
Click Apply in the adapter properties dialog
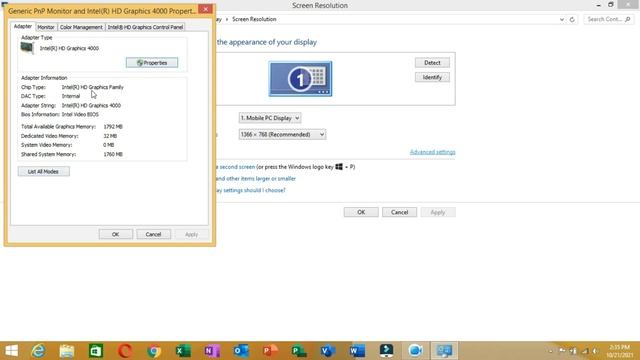point(191,234)
